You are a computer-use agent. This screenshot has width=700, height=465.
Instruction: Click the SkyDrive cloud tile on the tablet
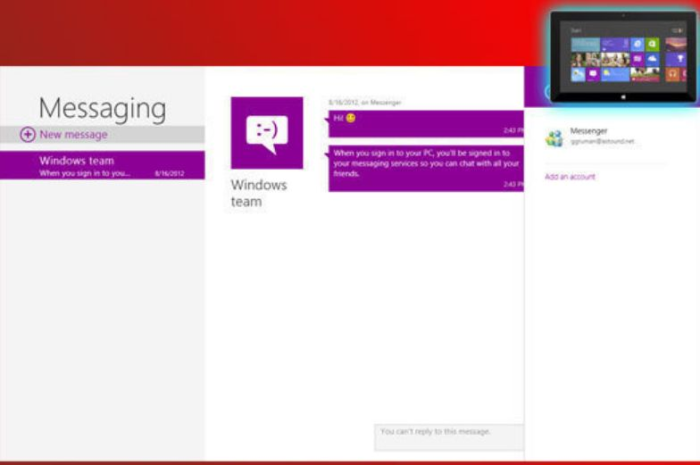coord(652,59)
